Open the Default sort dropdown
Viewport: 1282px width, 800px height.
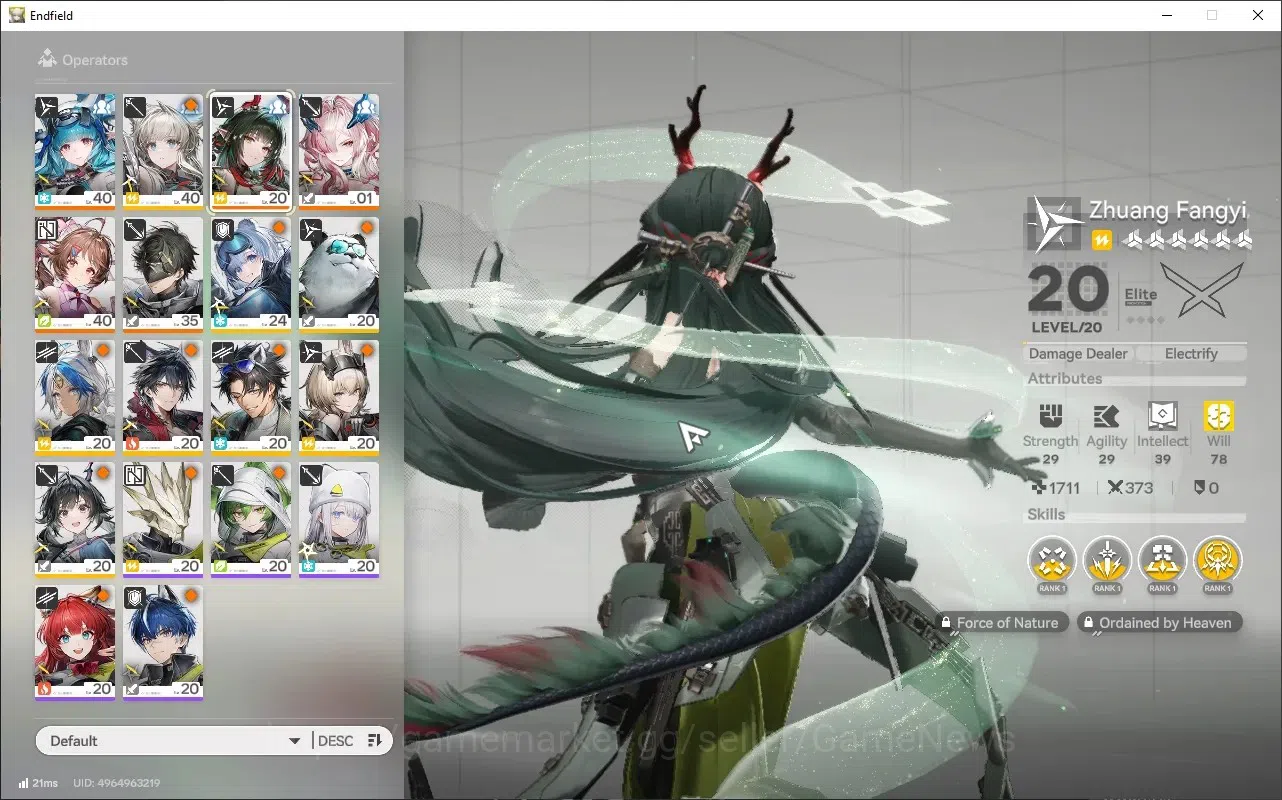tap(175, 741)
